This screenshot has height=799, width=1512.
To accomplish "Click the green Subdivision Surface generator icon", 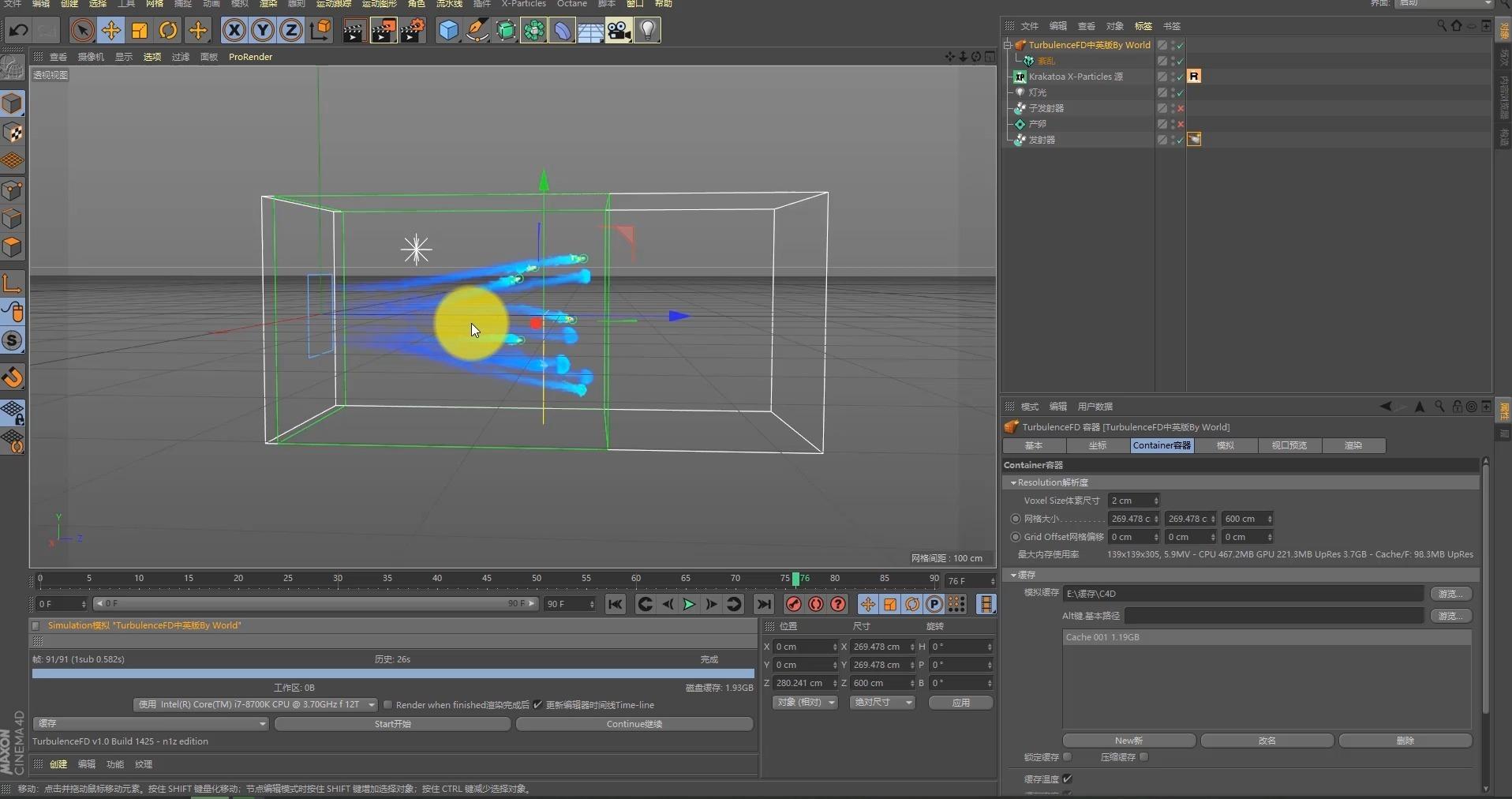I will tap(506, 31).
